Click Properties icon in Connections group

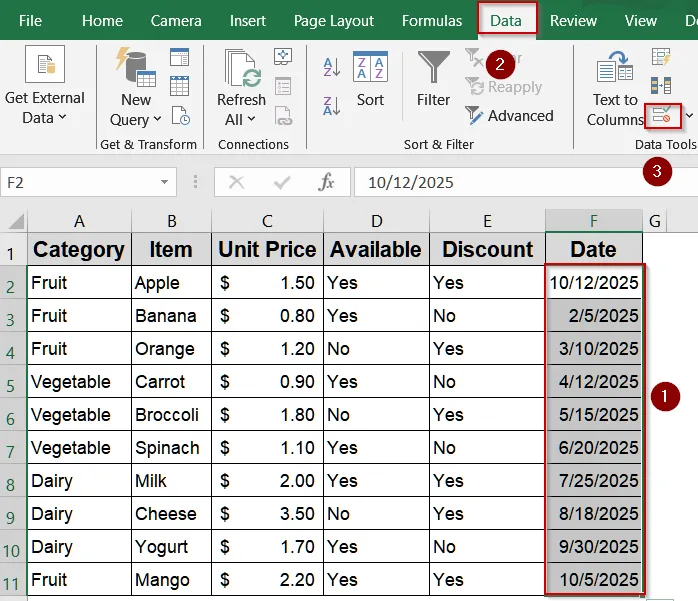pos(283,86)
